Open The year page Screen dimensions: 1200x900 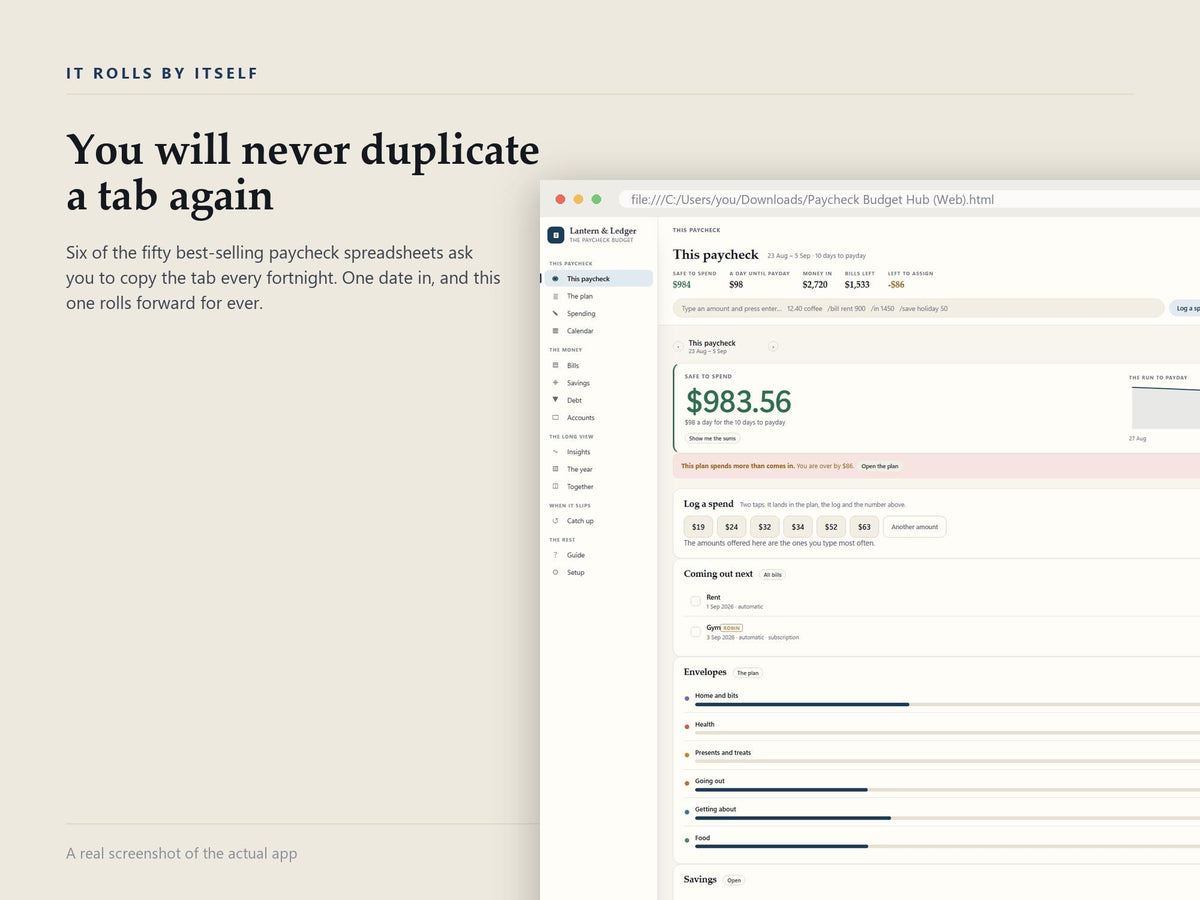point(580,469)
